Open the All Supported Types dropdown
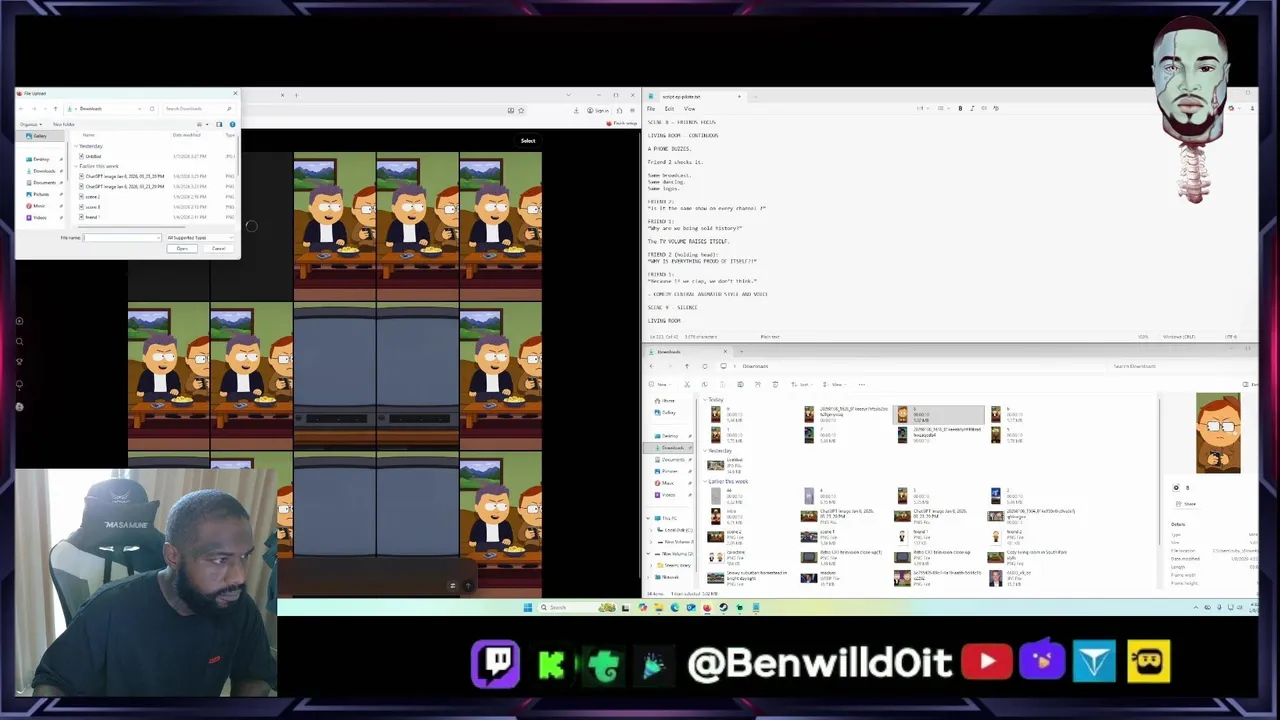Image resolution: width=1280 pixels, height=720 pixels. tap(200, 238)
